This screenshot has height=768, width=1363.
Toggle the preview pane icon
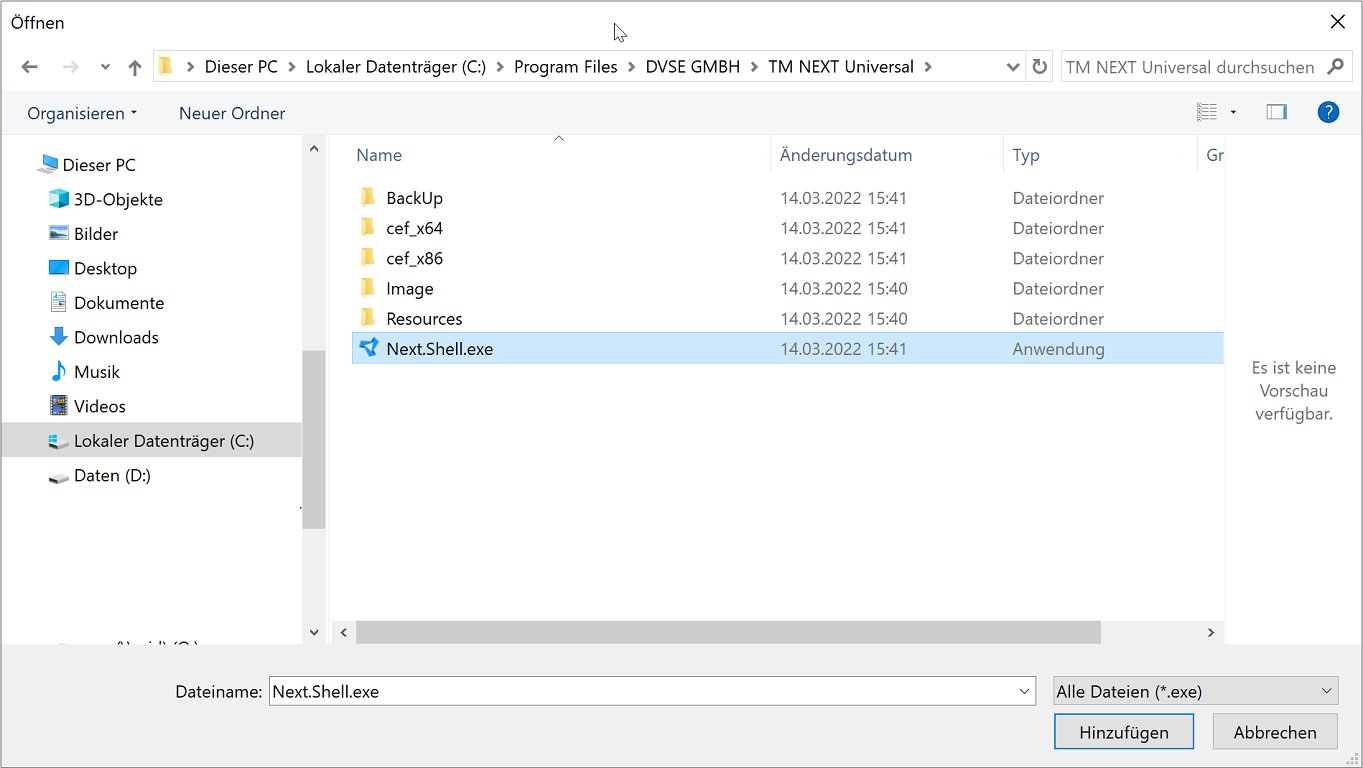[x=1277, y=112]
